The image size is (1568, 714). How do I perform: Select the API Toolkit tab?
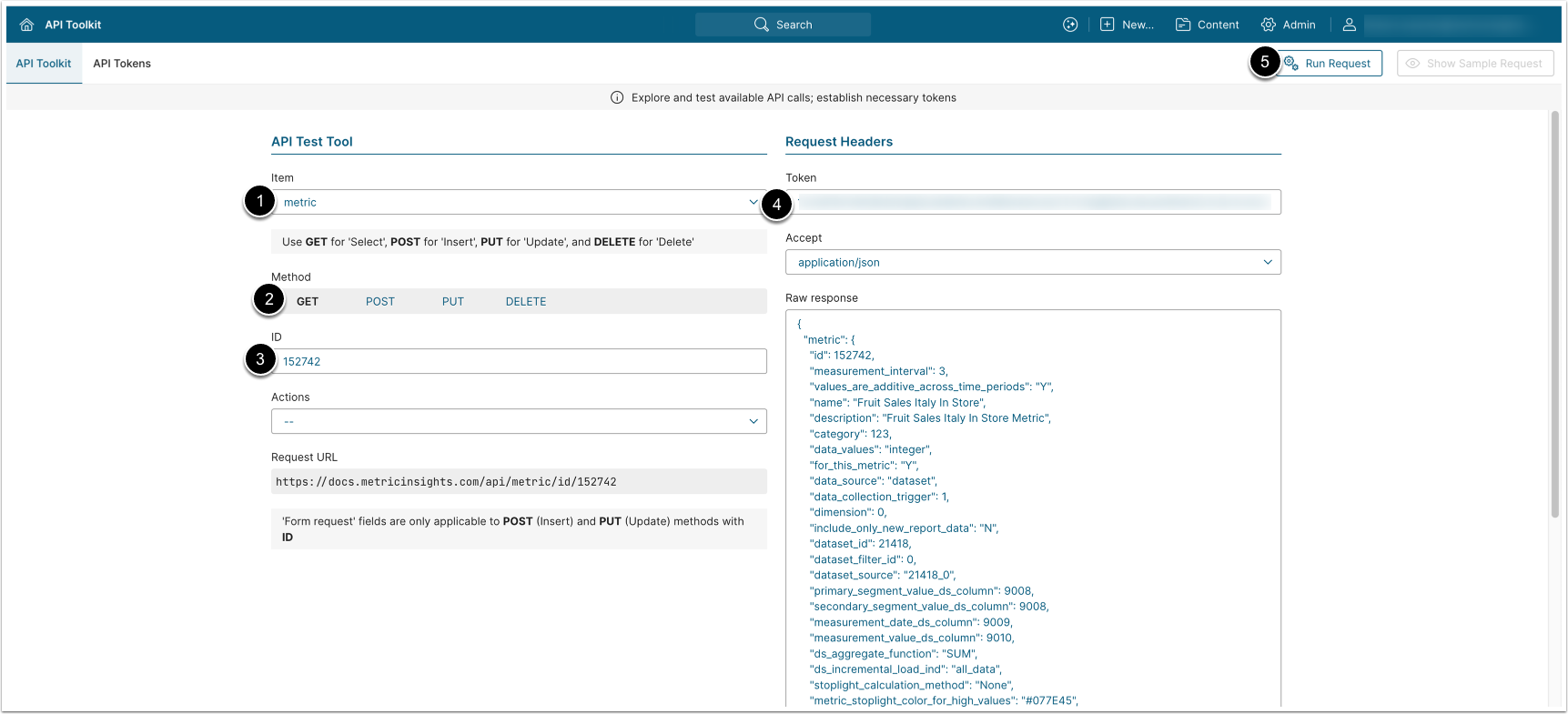pyautogui.click(x=44, y=64)
